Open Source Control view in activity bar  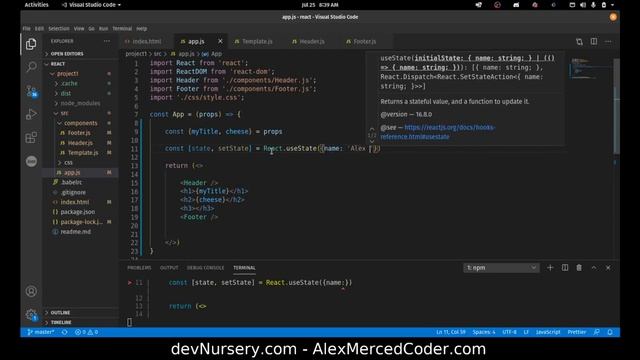pos(31,91)
